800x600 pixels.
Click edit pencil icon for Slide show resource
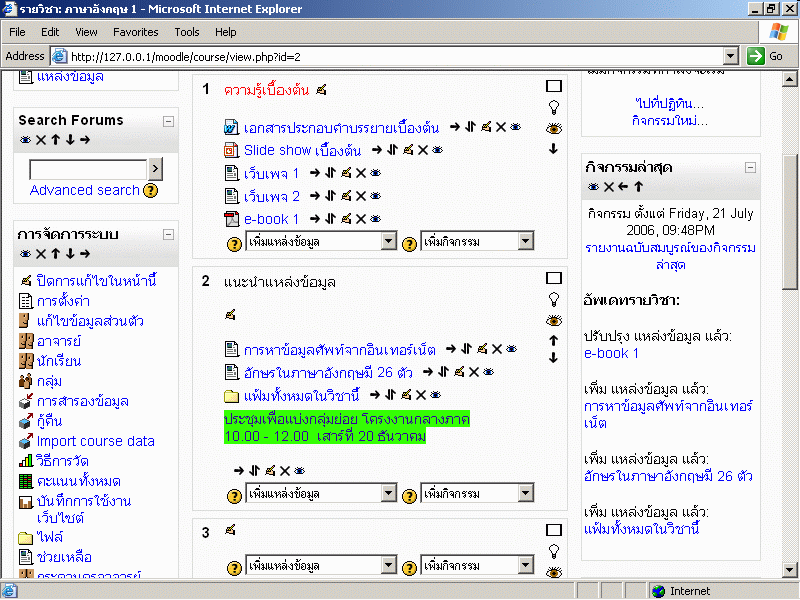point(408,150)
